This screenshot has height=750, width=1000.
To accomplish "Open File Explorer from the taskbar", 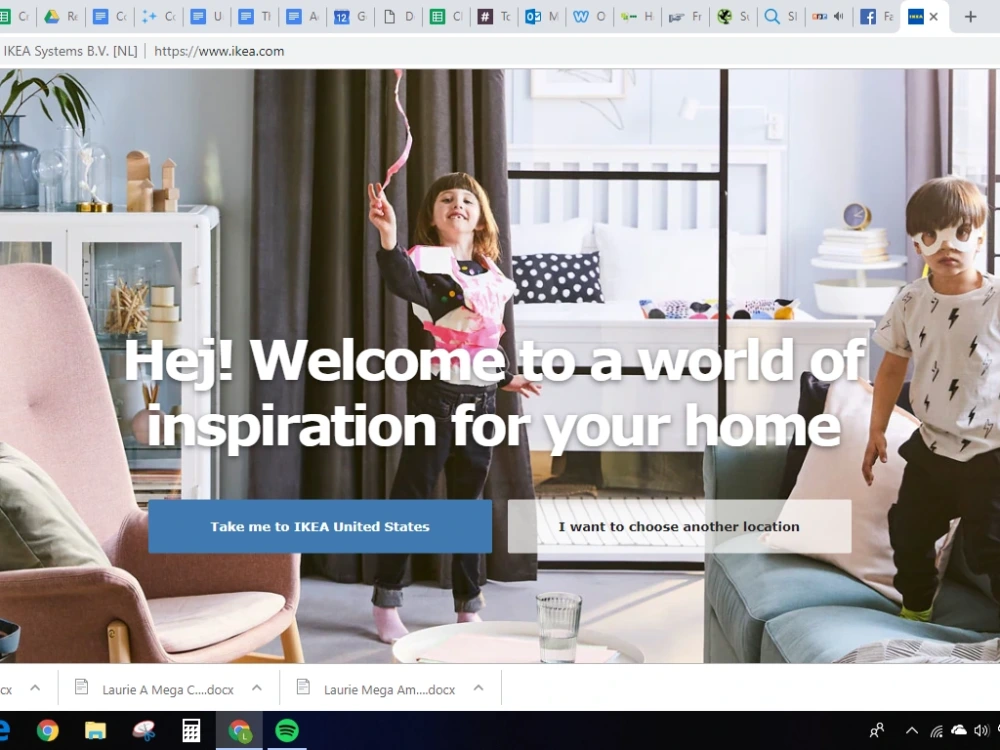I will [96, 730].
